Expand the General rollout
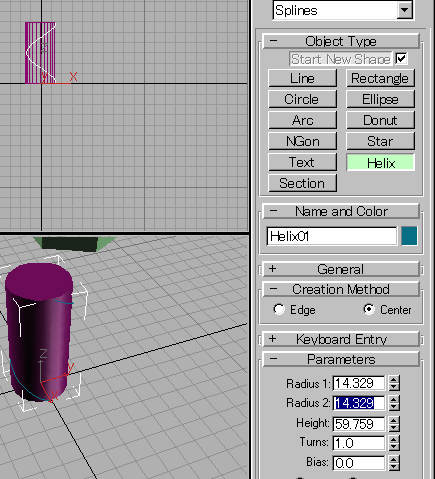 [x=341, y=269]
